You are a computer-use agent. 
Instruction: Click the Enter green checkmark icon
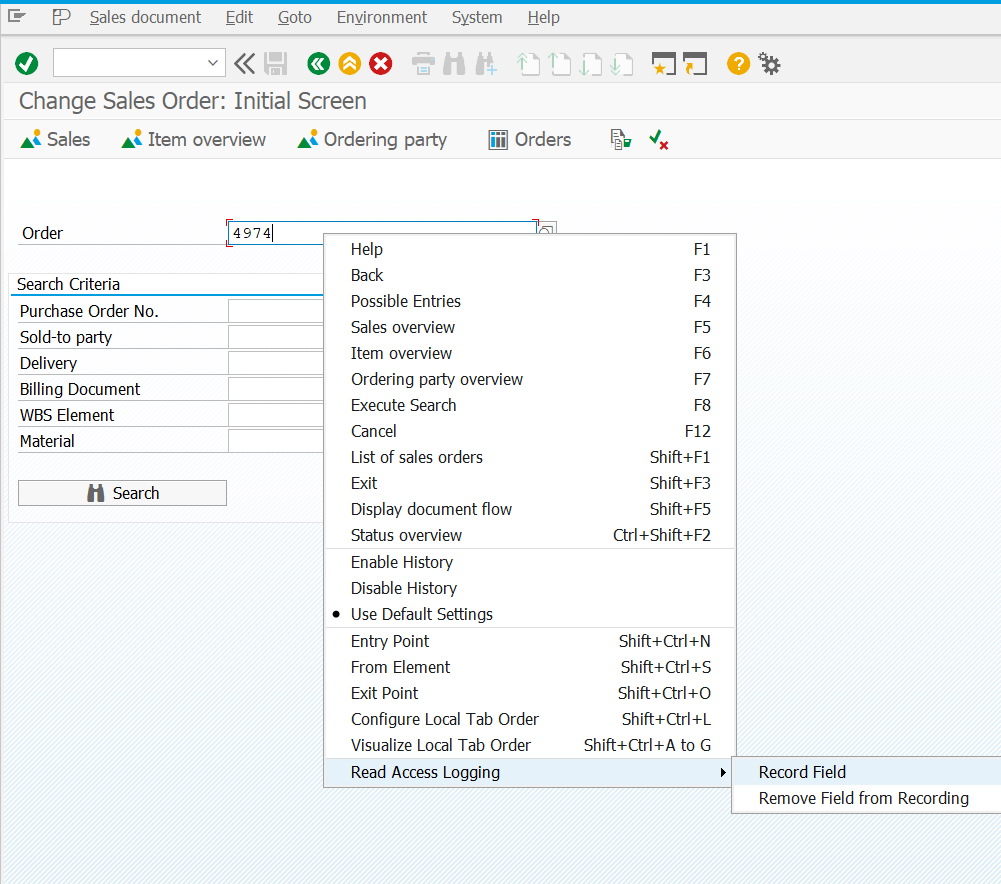tap(26, 63)
